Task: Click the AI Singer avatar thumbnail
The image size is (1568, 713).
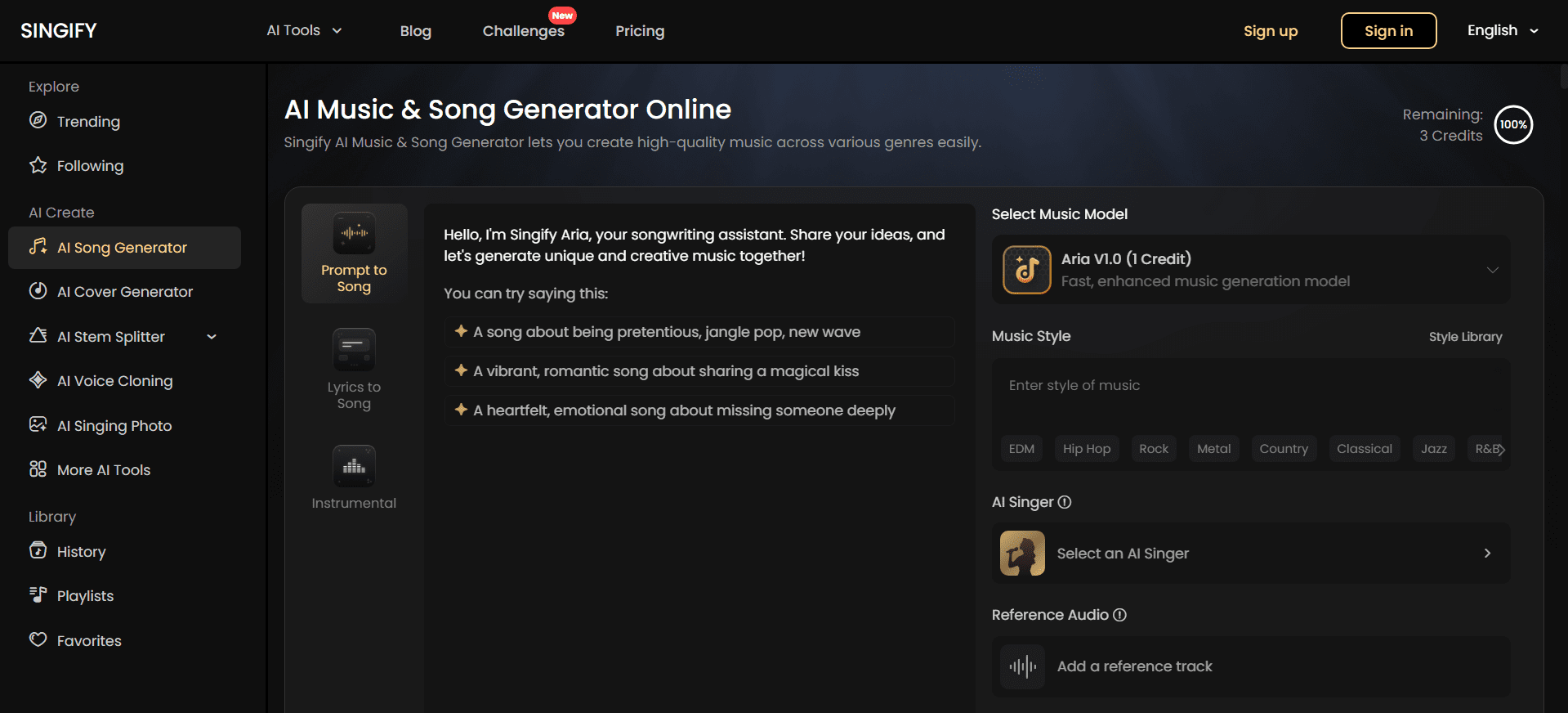Action: pos(1022,554)
